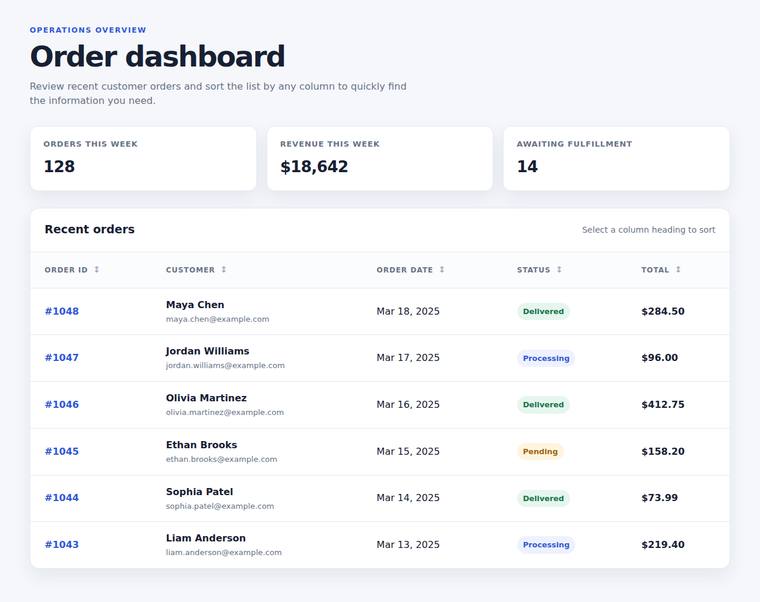Image resolution: width=760 pixels, height=602 pixels.
Task: Click email maya.chen@example.com
Action: coord(217,319)
